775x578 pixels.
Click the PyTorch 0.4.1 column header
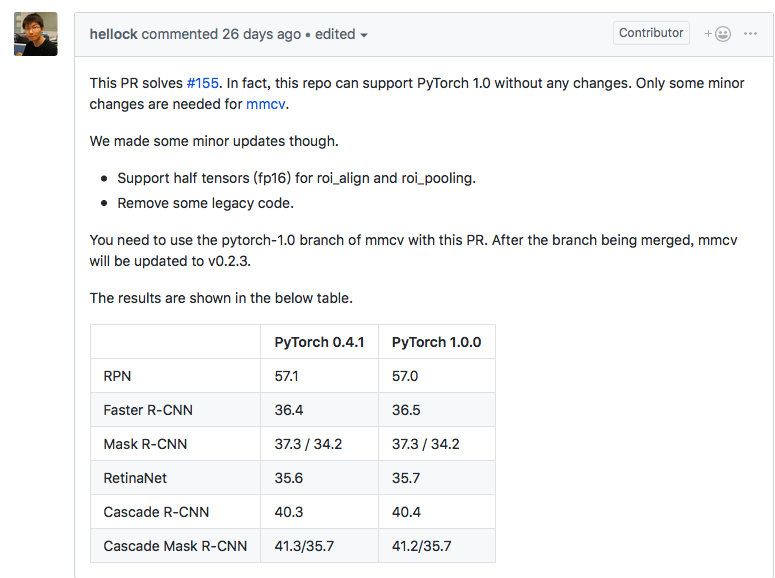click(319, 342)
